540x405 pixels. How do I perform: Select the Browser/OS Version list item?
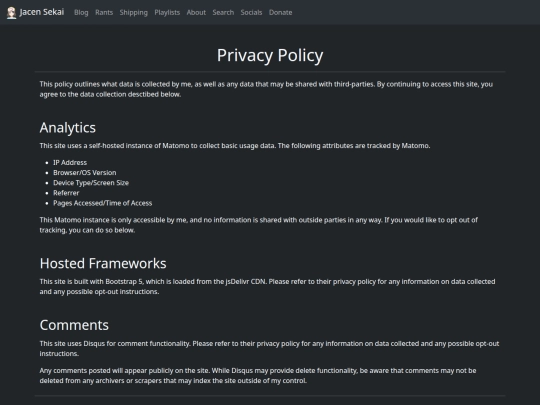pyautogui.click(x=85, y=173)
